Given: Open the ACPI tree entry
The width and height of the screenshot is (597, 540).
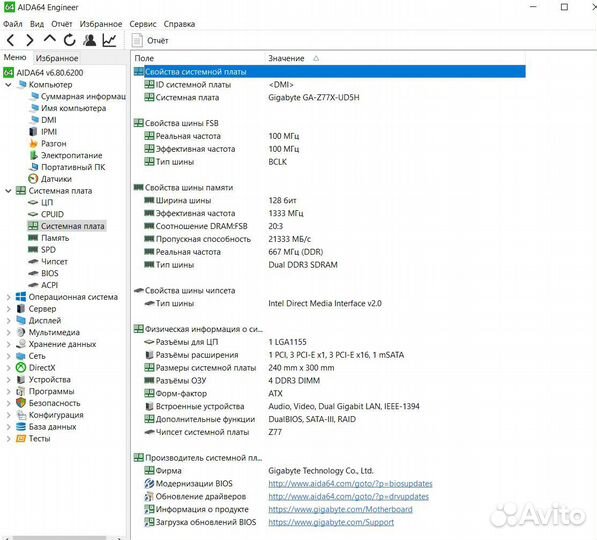Looking at the screenshot, I should 43,285.
